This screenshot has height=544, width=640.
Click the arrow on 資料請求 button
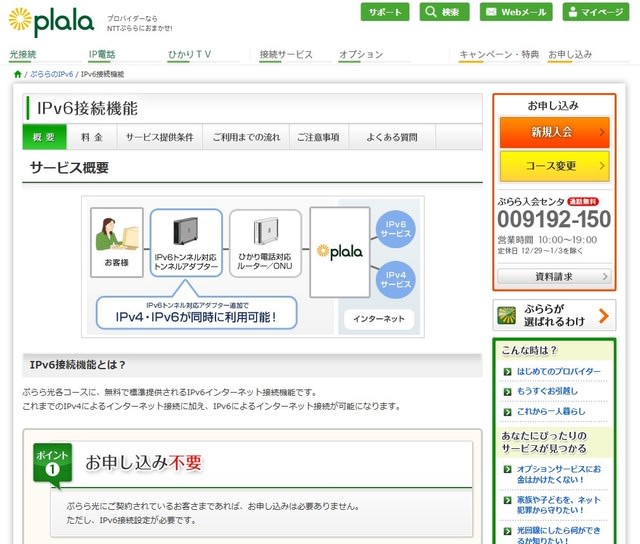coord(605,277)
